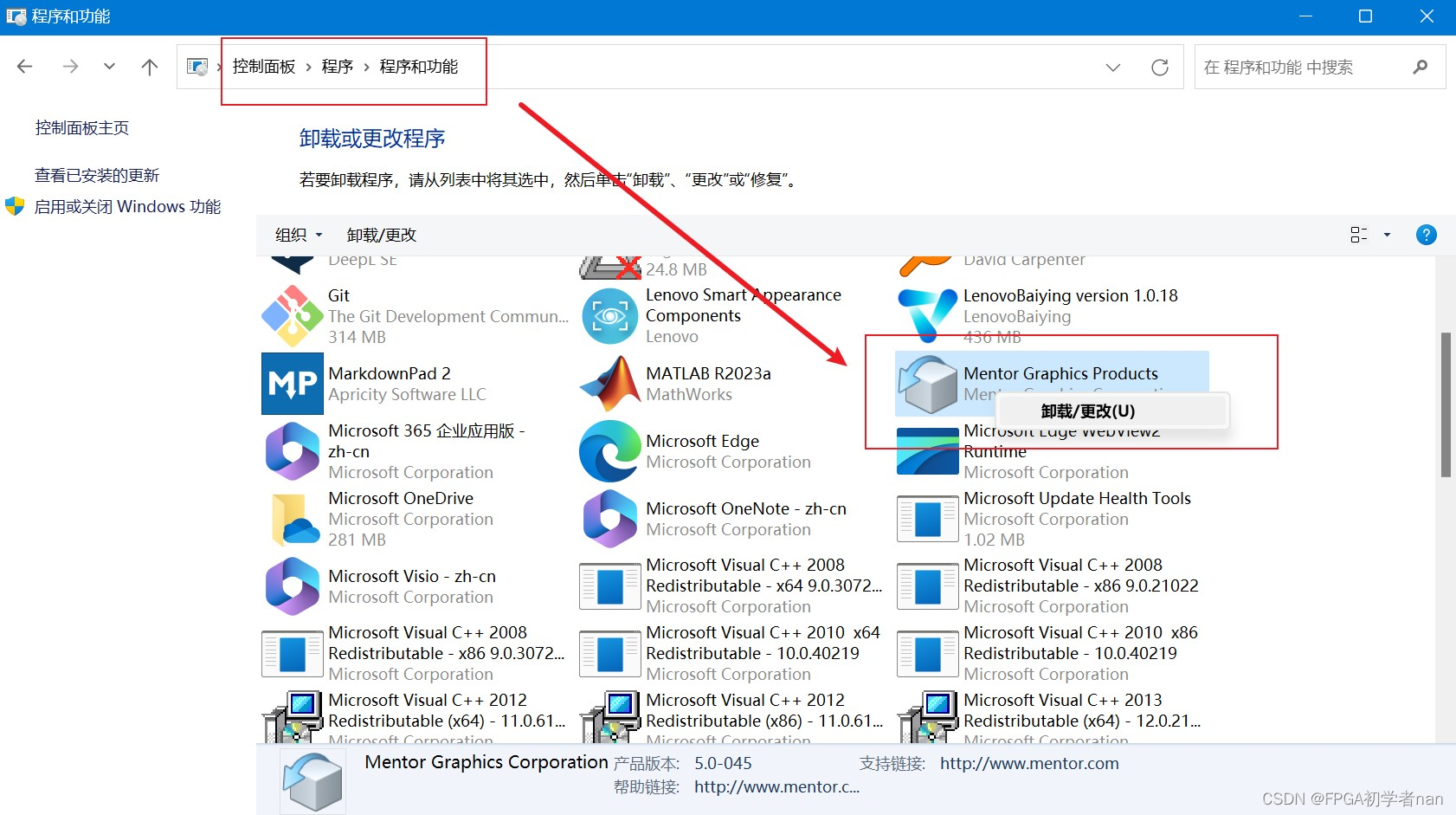Select Microsoft Visio - zh-cn entry
This screenshot has width=1456, height=815.
412,576
